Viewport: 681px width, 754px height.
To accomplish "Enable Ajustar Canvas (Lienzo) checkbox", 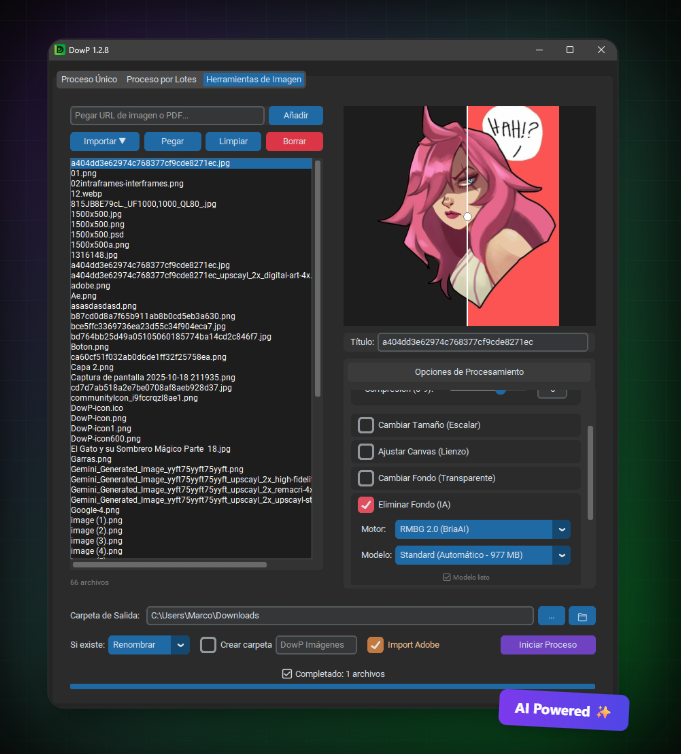I will pos(366,452).
